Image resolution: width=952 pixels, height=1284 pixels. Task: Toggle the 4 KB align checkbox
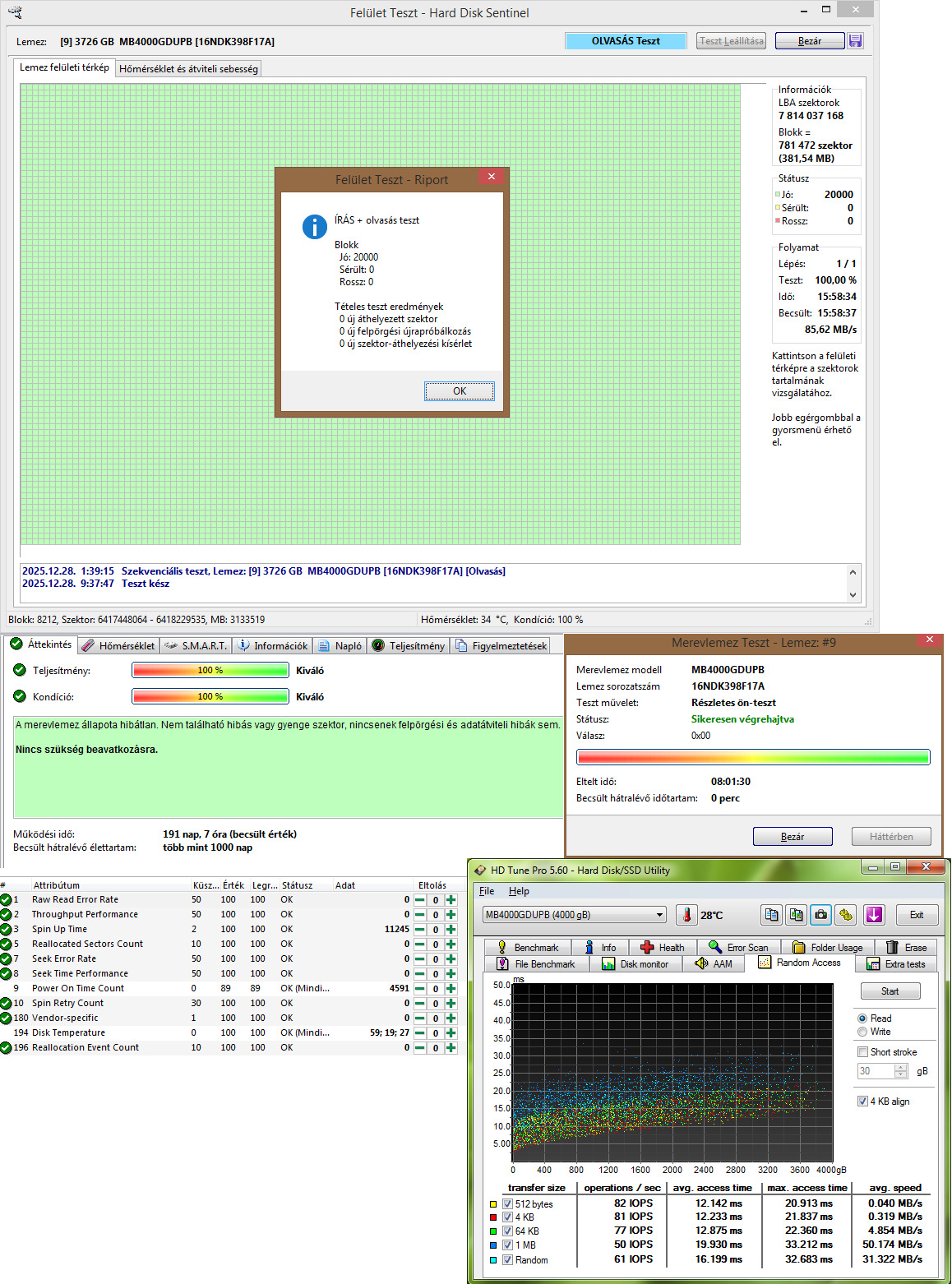(862, 1102)
